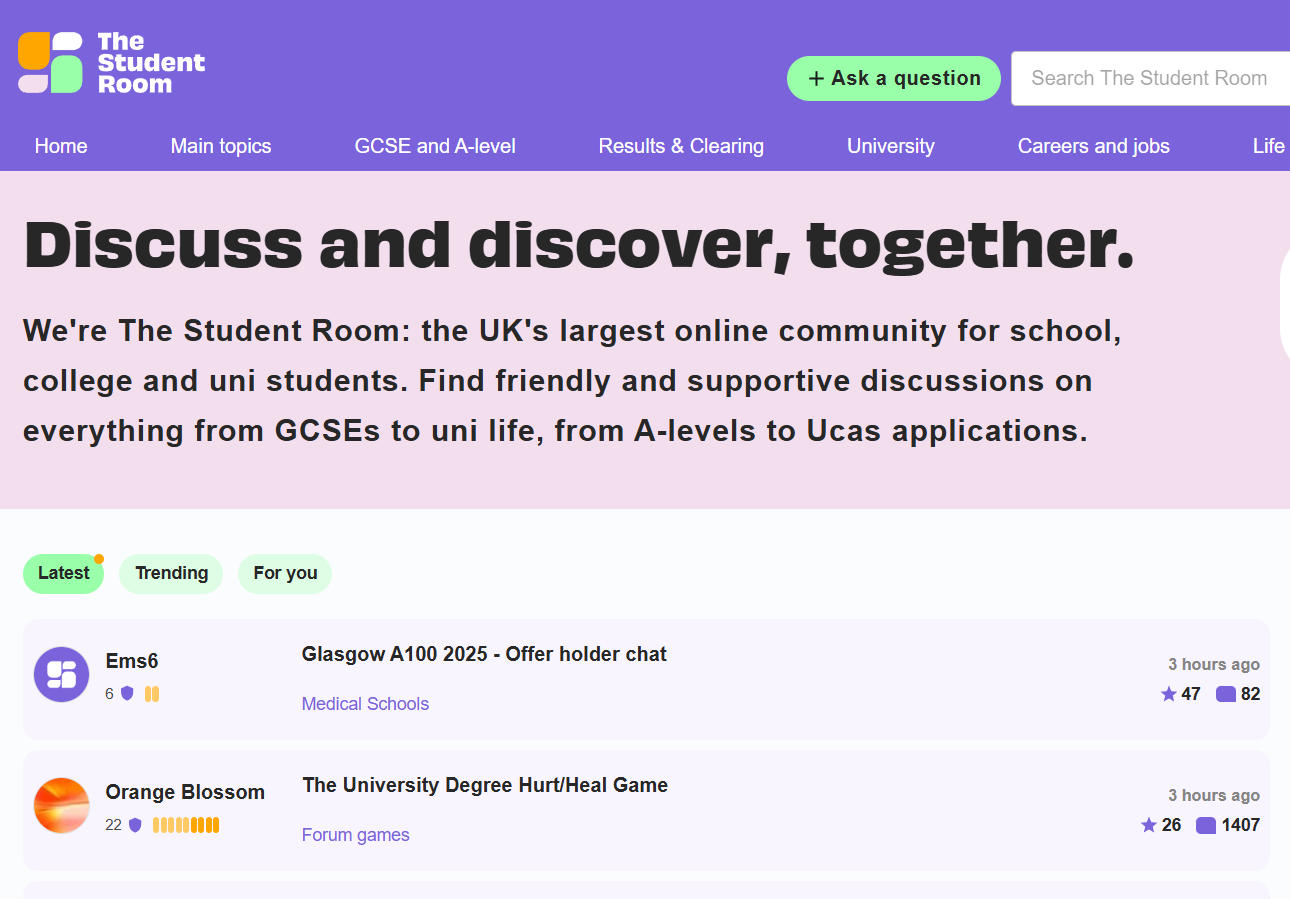Go to Home in the navigation
The height and width of the screenshot is (899, 1290).
[x=61, y=146]
